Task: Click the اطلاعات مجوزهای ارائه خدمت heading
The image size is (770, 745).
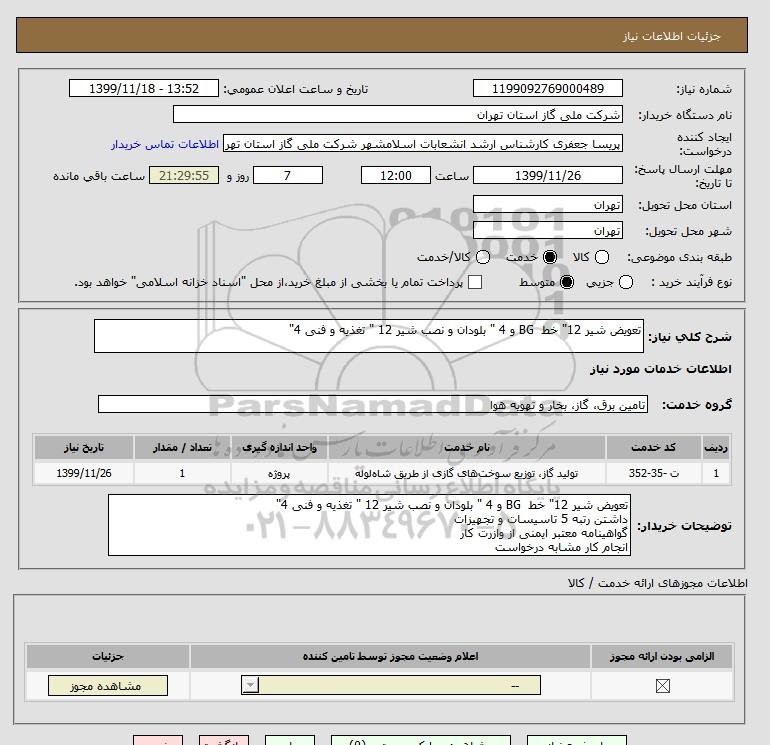Action: click(658, 583)
